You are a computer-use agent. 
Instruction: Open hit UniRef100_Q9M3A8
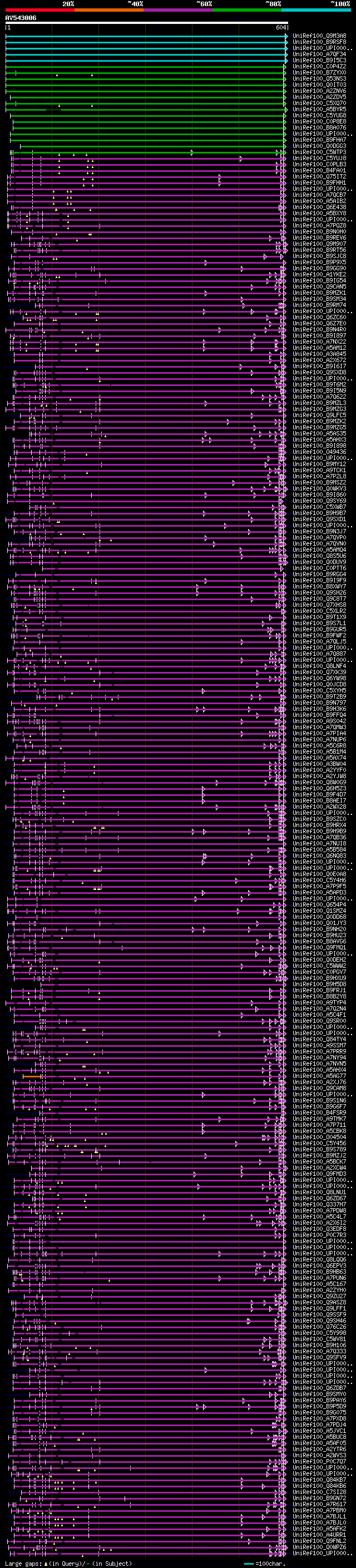tap(319, 36)
